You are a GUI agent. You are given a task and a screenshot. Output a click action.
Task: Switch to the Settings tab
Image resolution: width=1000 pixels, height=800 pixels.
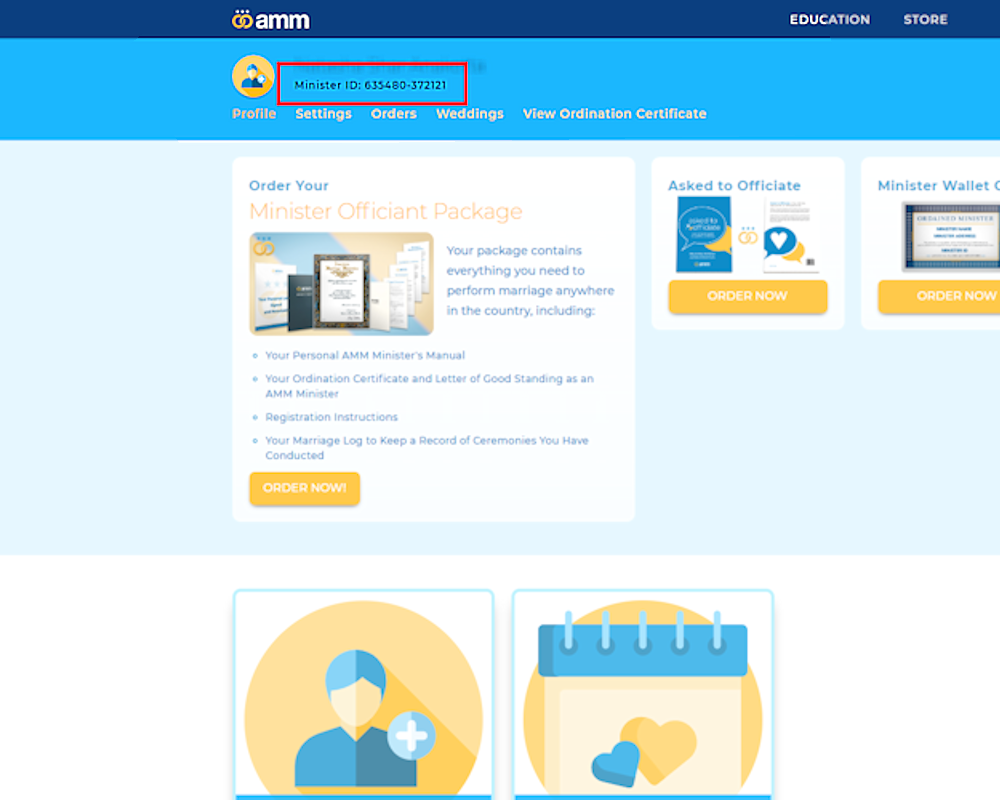pyautogui.click(x=323, y=114)
